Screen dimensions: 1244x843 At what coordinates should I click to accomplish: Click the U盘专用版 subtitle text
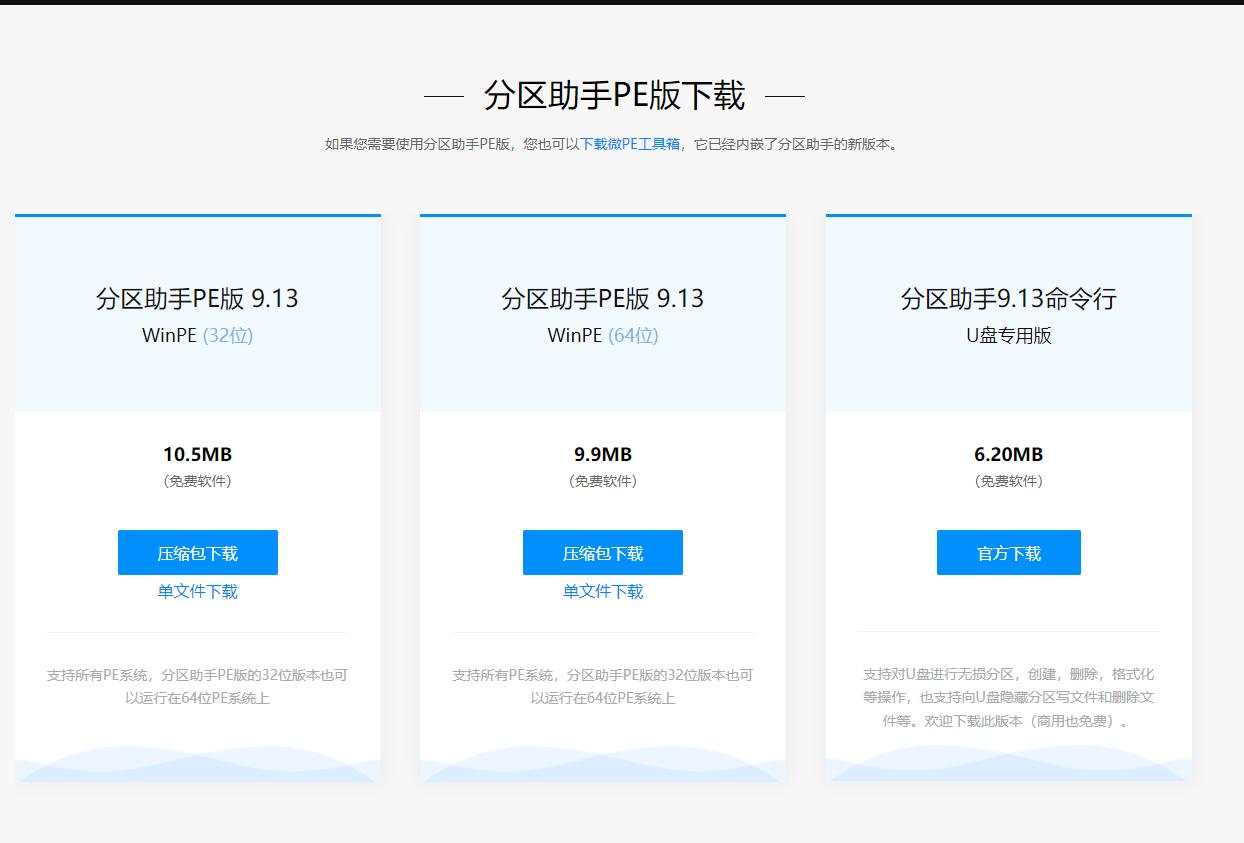[x=1007, y=336]
